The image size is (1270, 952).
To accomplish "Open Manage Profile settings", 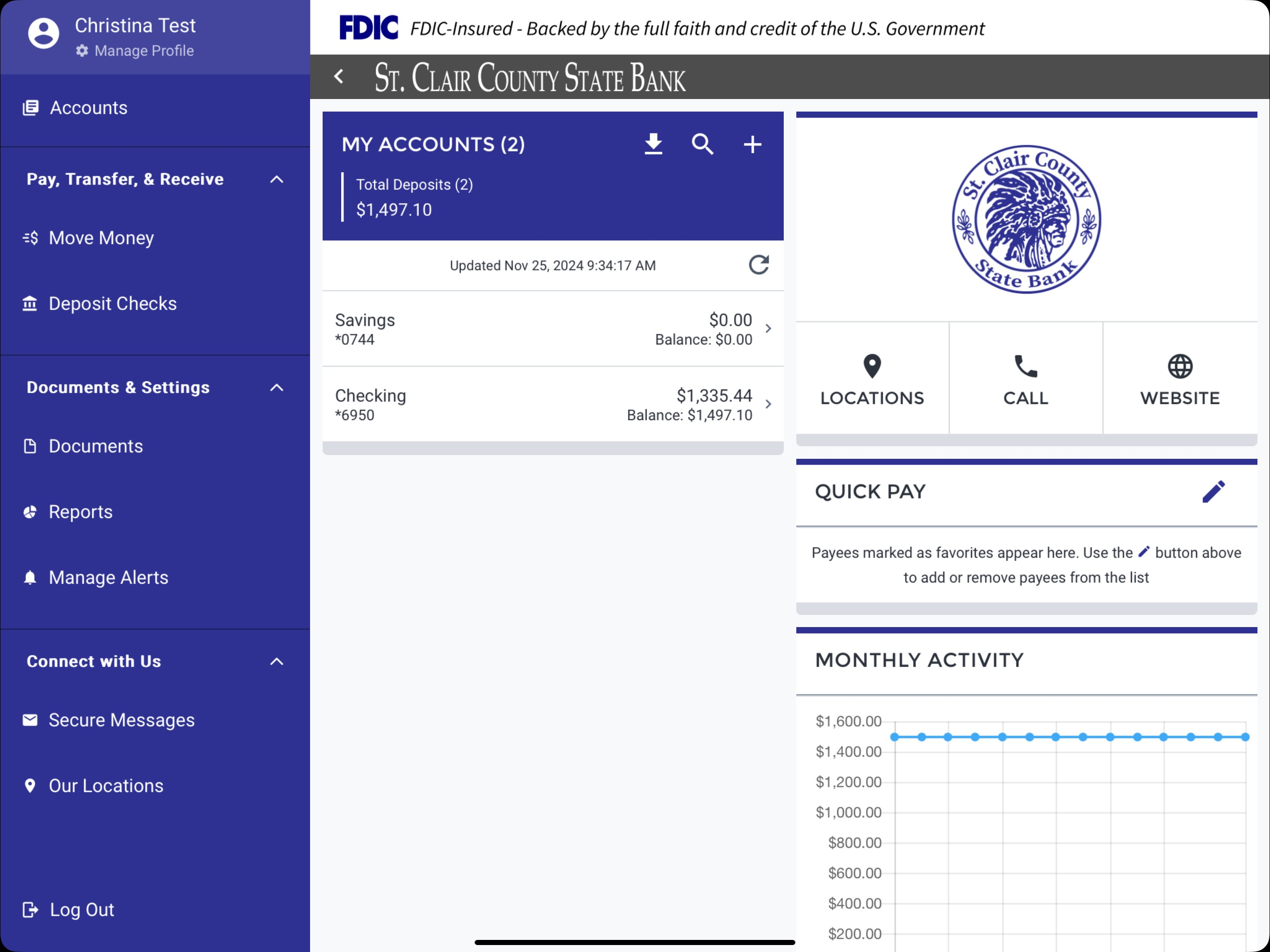I will pos(135,51).
